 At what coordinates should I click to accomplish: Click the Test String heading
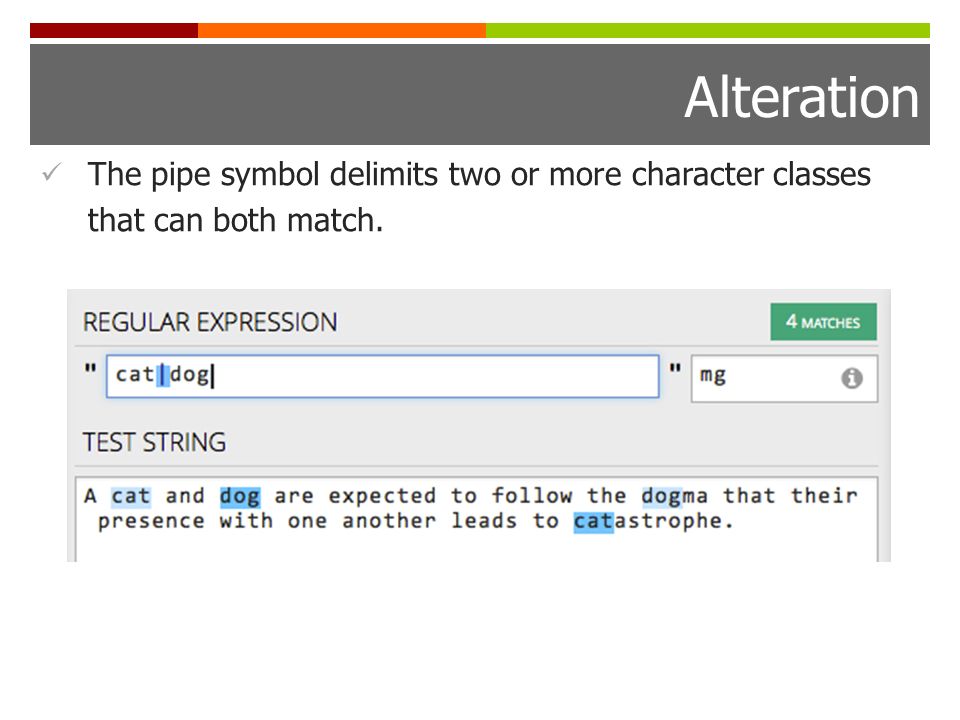(x=154, y=442)
